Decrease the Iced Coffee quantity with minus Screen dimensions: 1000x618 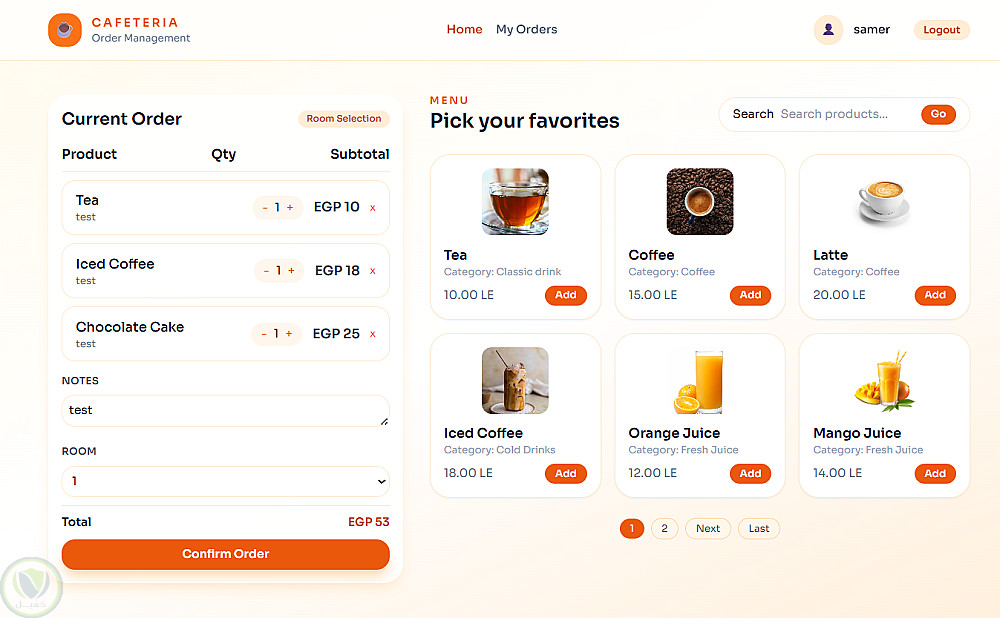coord(265,271)
